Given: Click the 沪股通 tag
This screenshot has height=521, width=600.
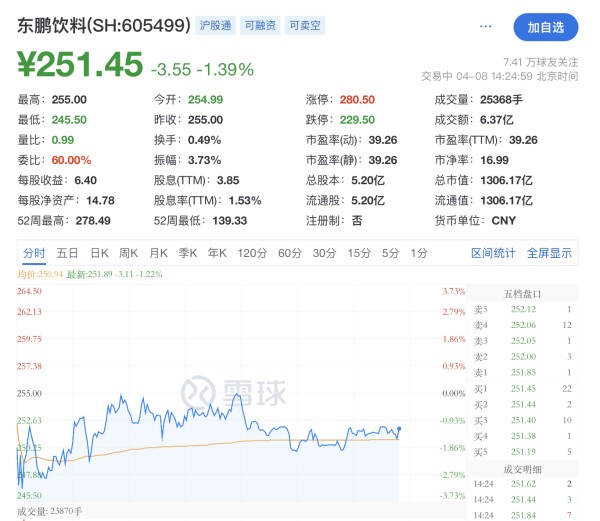Looking at the screenshot, I should point(215,26).
